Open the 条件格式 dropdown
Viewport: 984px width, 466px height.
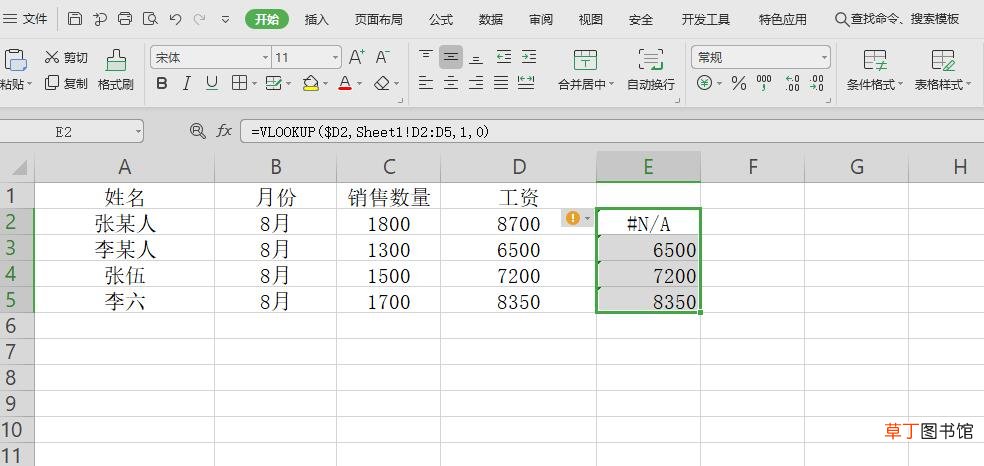click(x=875, y=71)
